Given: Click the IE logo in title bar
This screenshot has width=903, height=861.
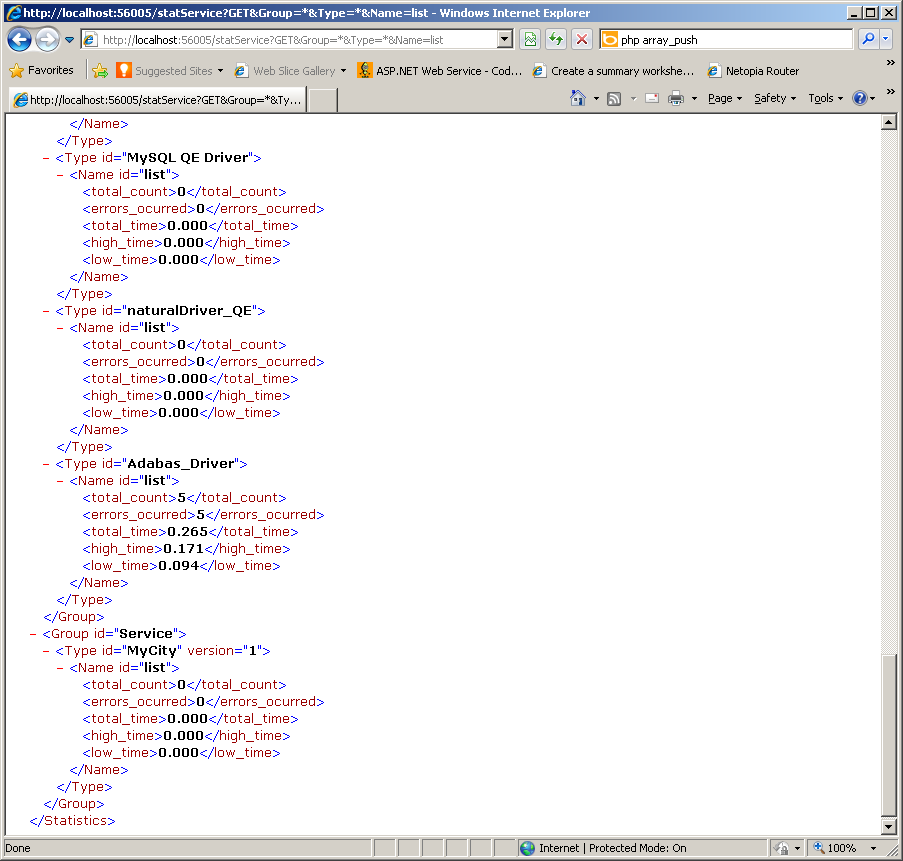Looking at the screenshot, I should pyautogui.click(x=13, y=13).
